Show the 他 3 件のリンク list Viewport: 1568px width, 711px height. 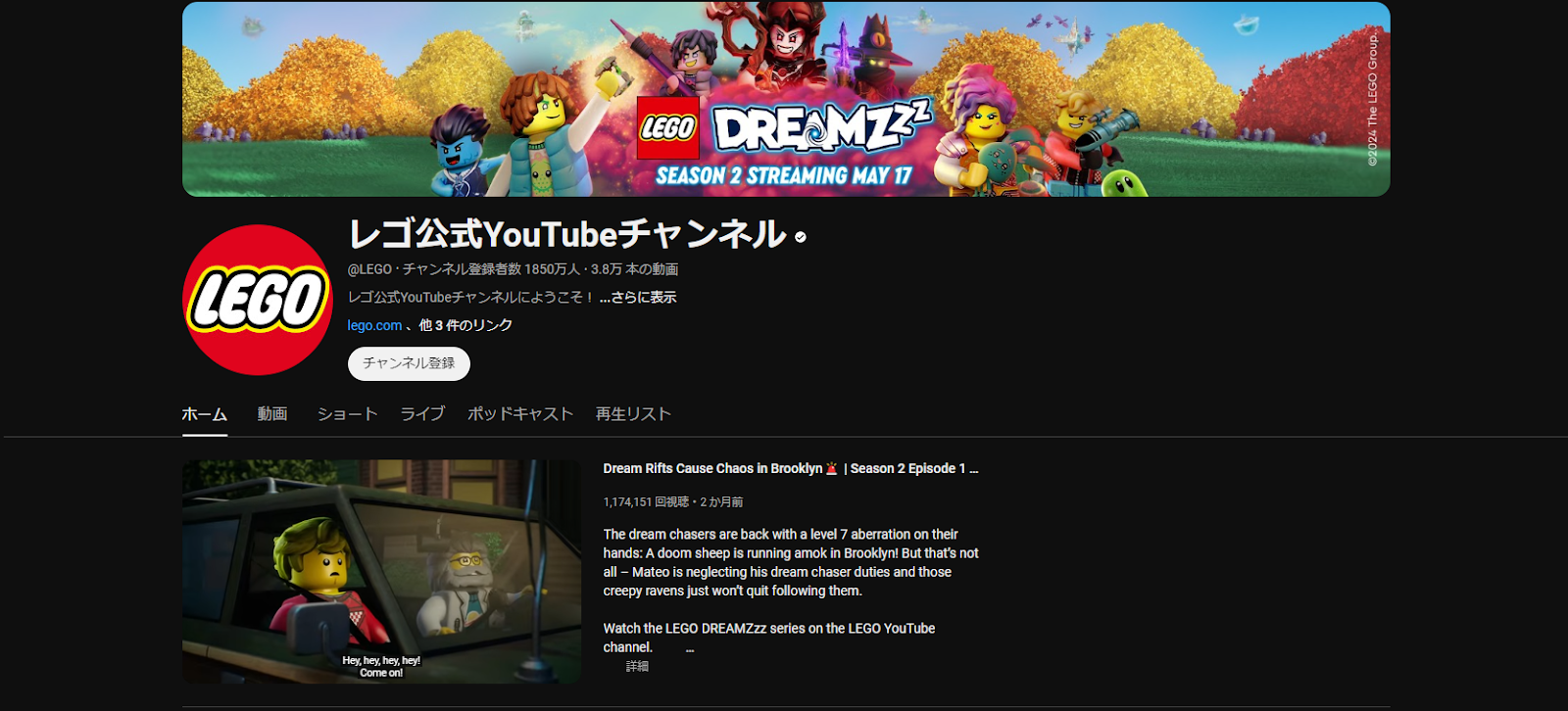click(465, 325)
